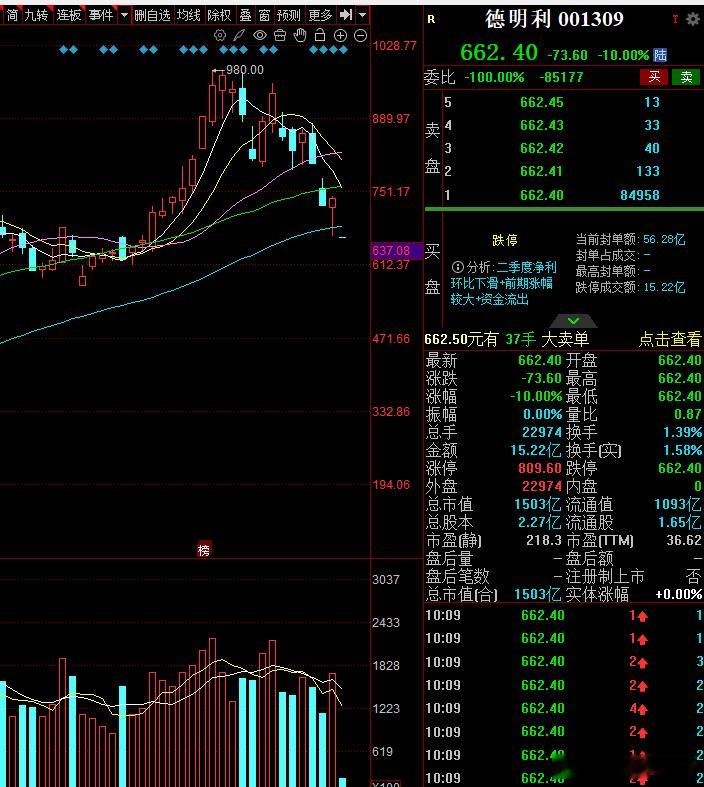Open 预测 forecast feature
The image size is (704, 787).
[289, 16]
